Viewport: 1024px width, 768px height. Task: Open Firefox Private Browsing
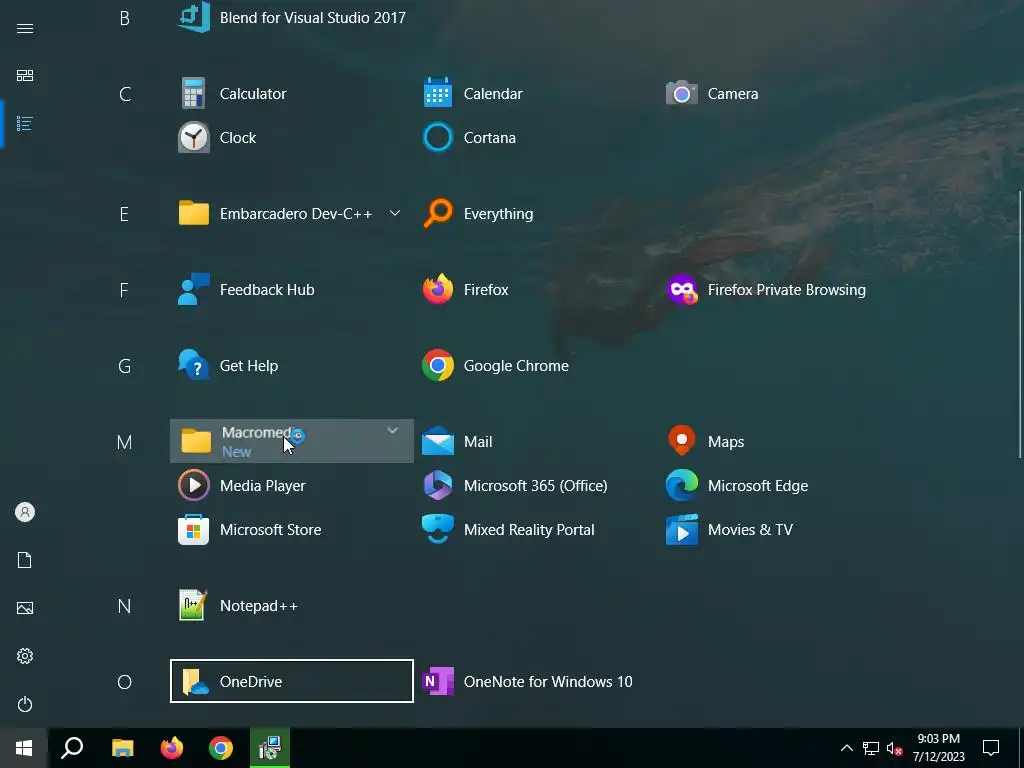pyautogui.click(x=779, y=290)
